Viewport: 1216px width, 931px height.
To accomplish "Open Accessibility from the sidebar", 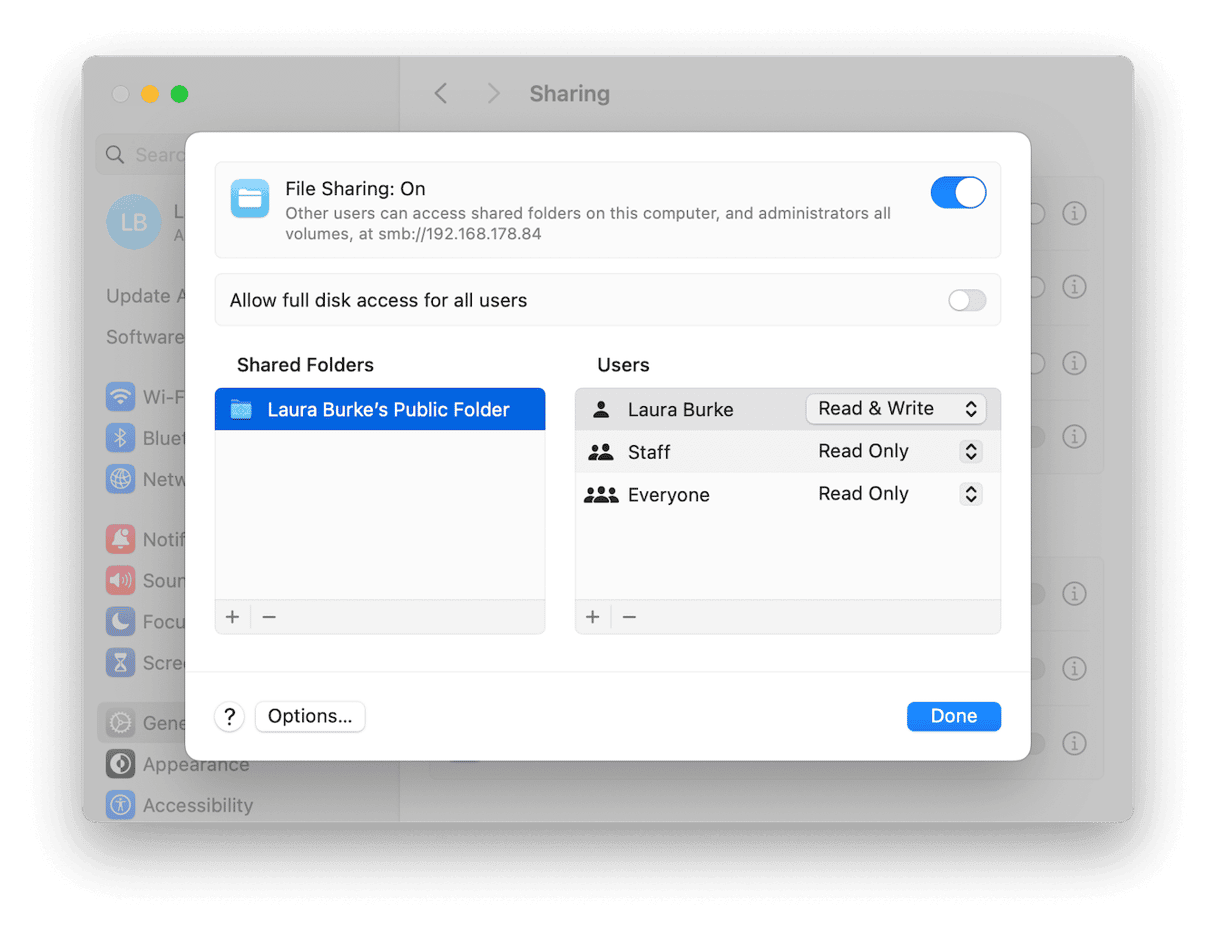I will (x=120, y=804).
